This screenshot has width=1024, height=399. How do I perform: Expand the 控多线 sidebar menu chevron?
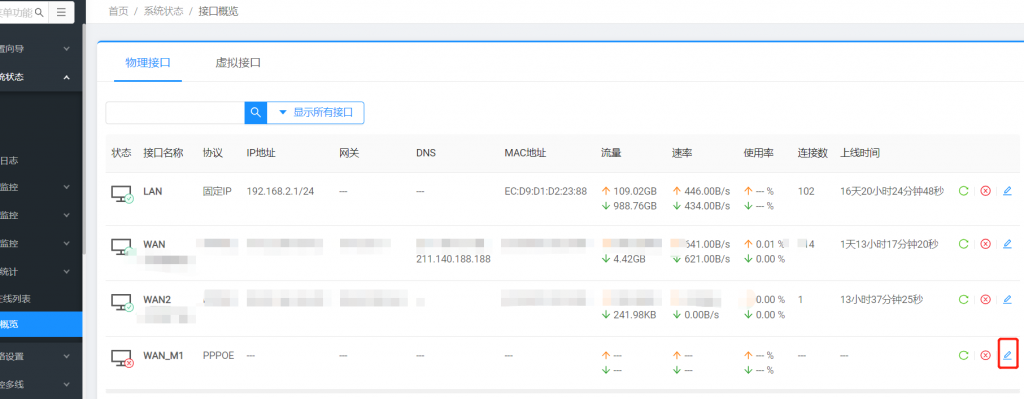[x=67, y=385]
